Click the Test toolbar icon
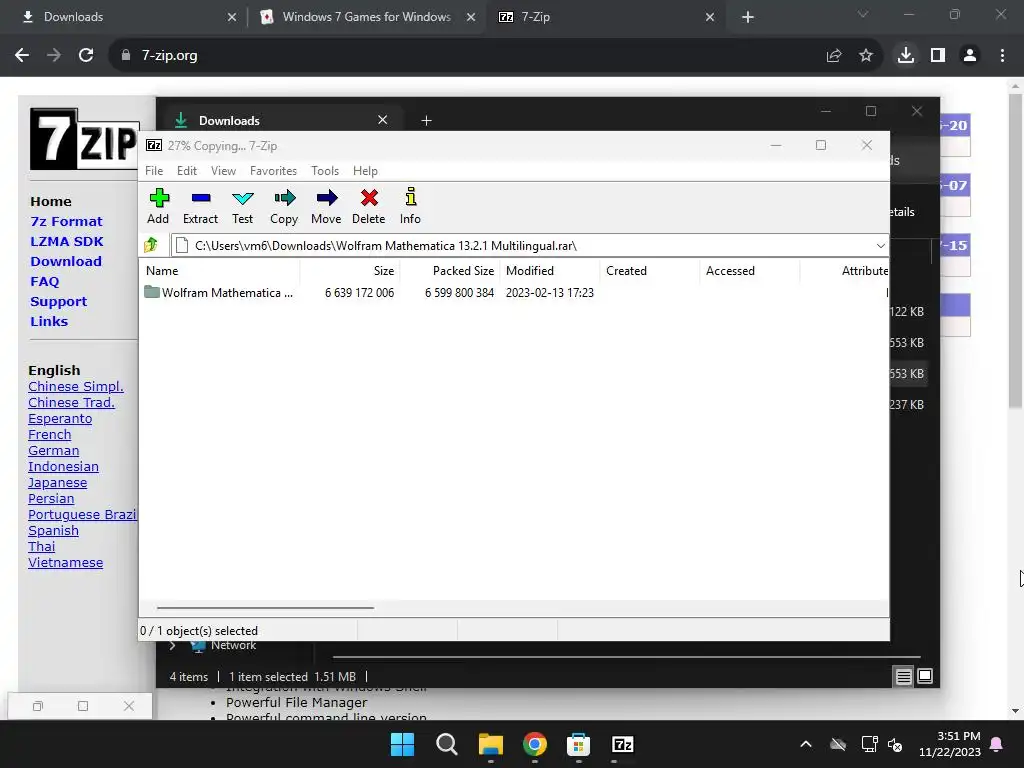Screen dimensions: 1024x768 click(242, 206)
